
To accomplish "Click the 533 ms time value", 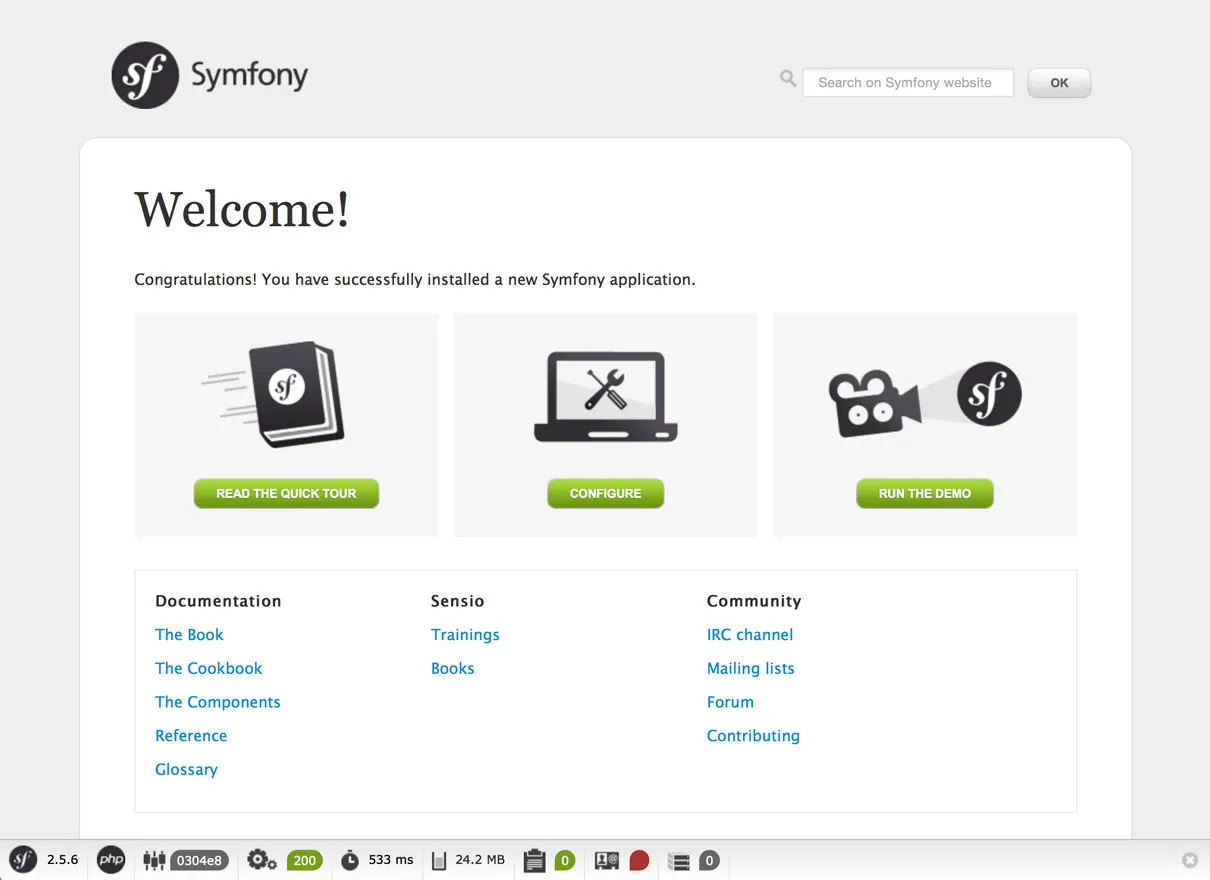I will [x=391, y=860].
